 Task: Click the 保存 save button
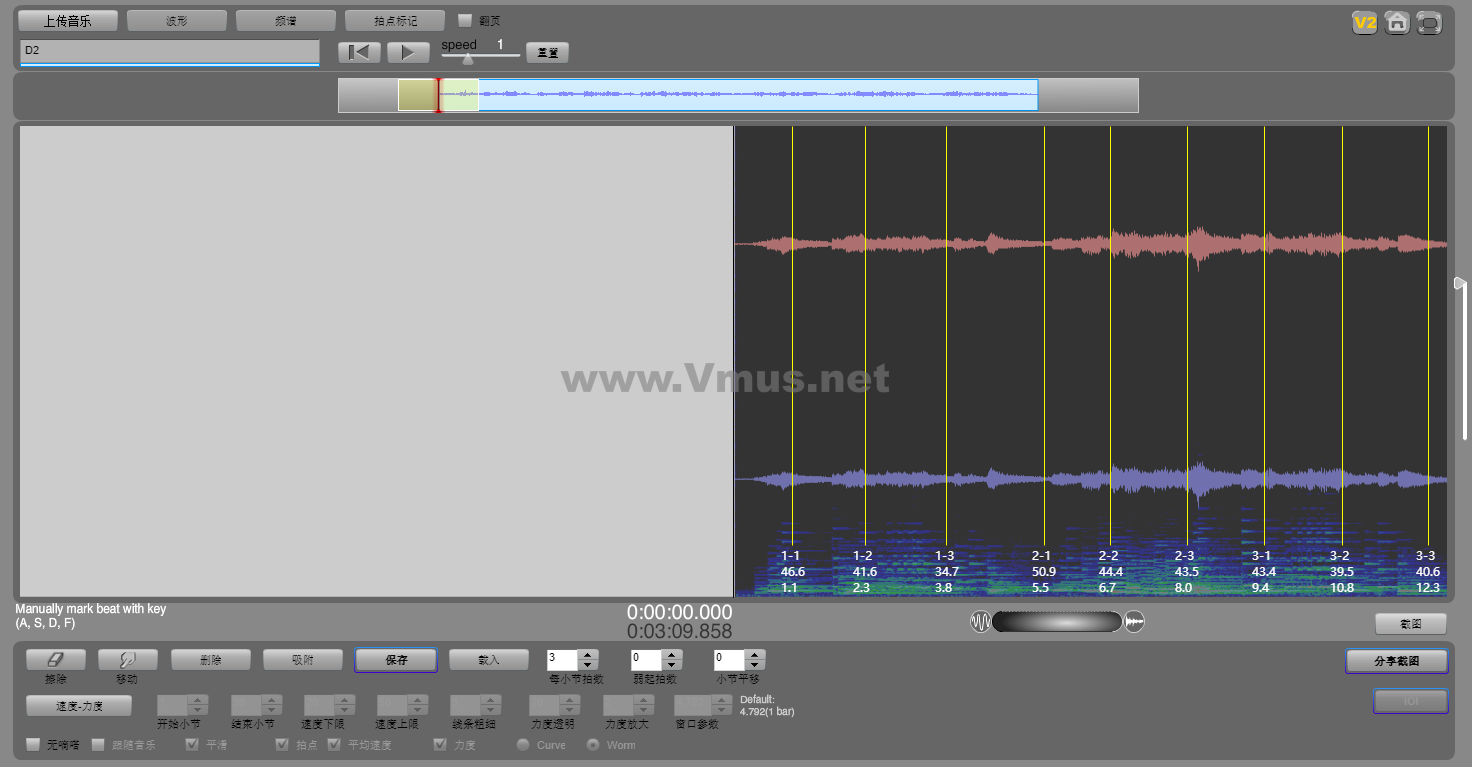396,660
